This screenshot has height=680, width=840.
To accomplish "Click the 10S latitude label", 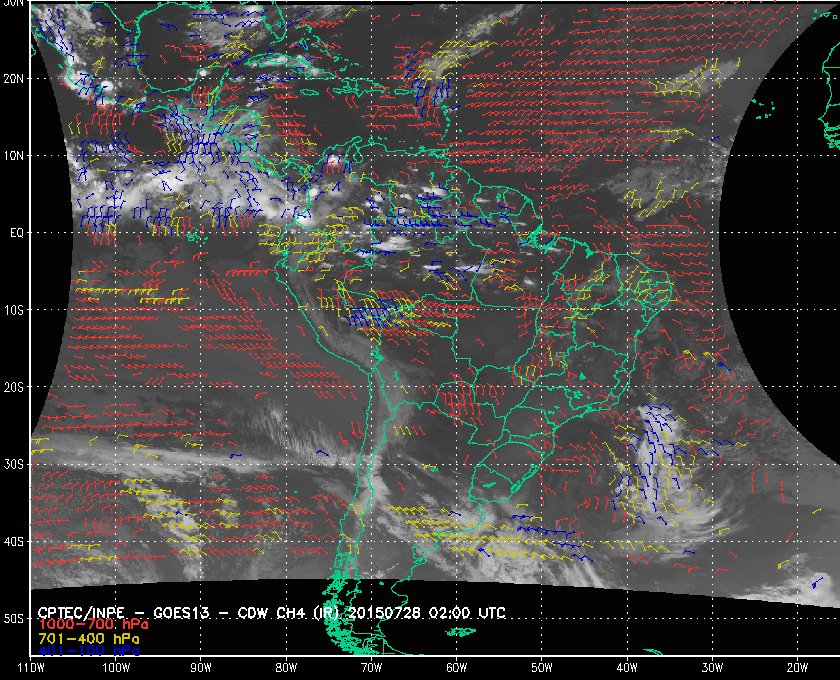I will (x=13, y=310).
